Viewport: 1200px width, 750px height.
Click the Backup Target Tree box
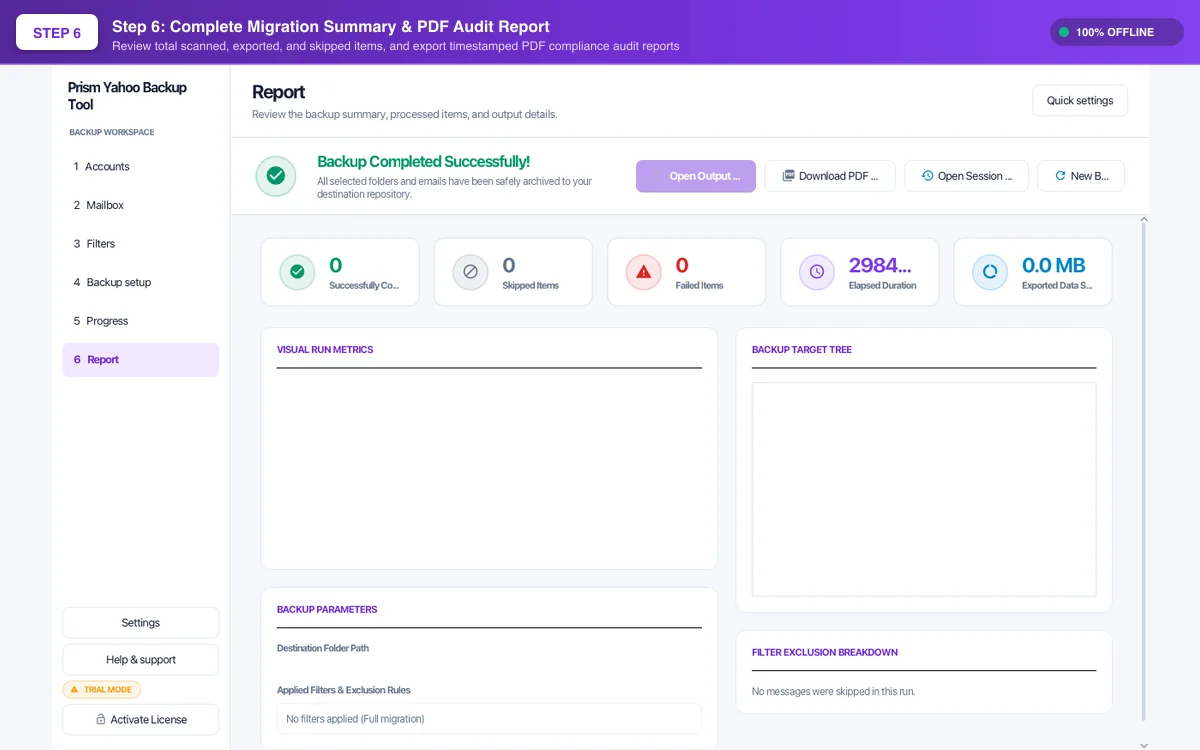(924, 489)
